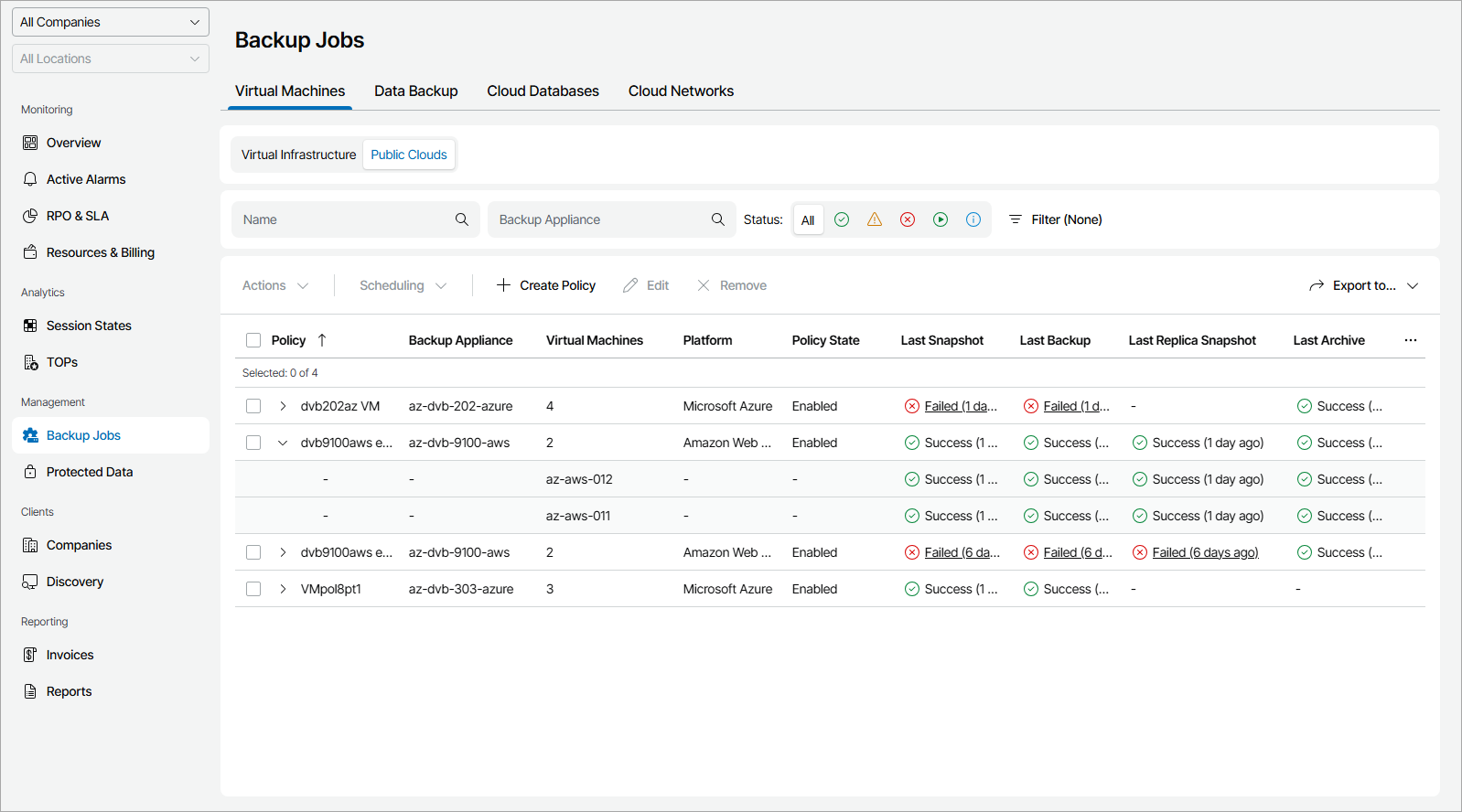
Task: Toggle the select-all policies checkbox
Action: pos(253,340)
